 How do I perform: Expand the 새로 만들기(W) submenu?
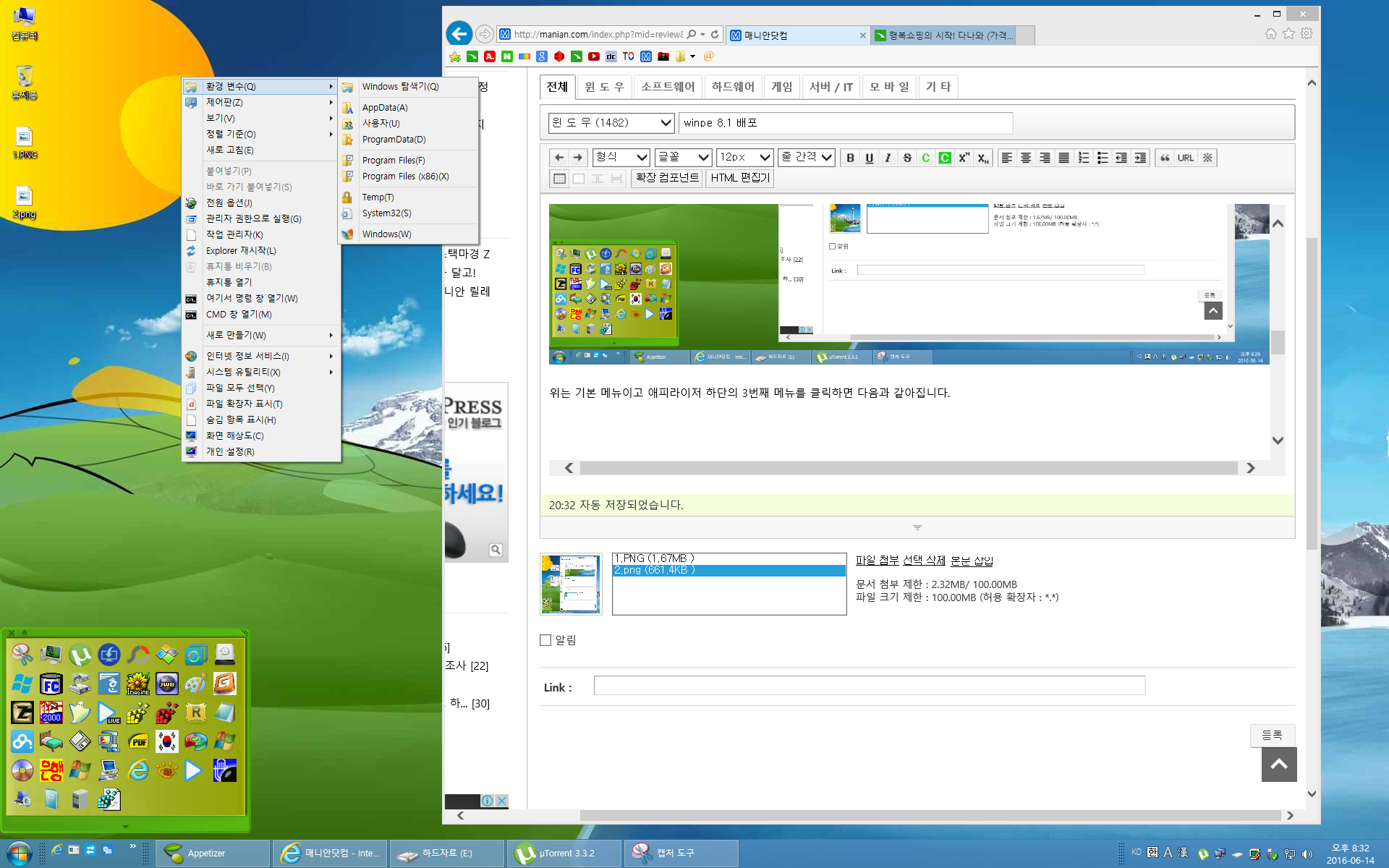pos(260,336)
